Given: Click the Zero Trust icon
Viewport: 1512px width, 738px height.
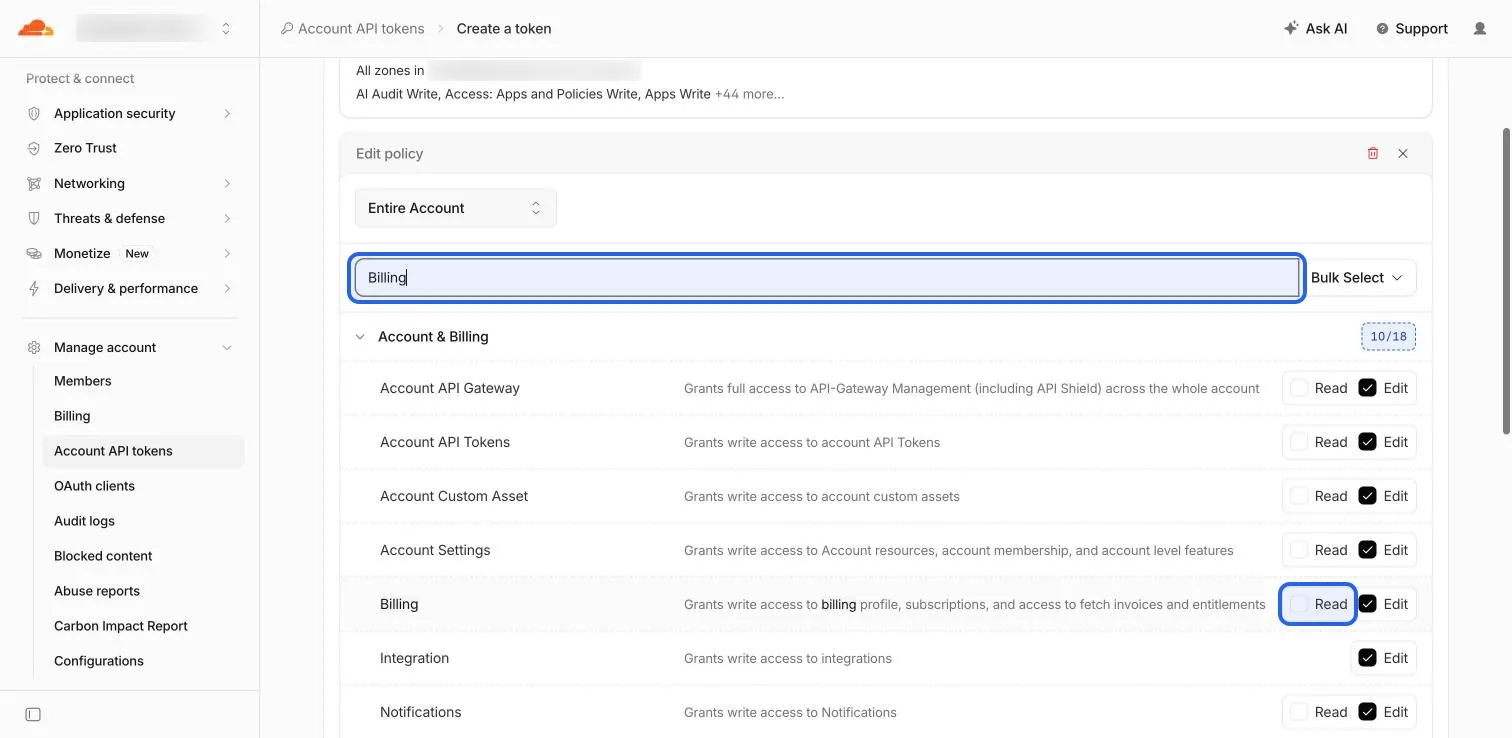Looking at the screenshot, I should [x=34, y=148].
